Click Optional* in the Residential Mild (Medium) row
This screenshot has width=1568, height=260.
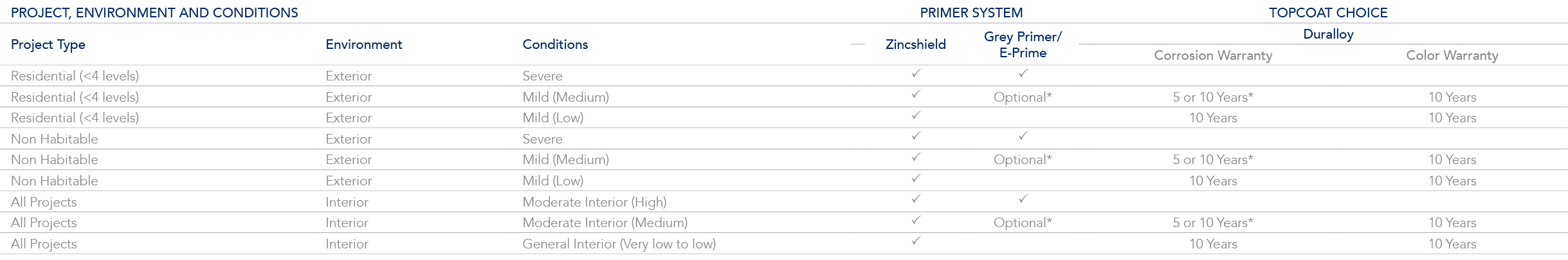[1023, 97]
